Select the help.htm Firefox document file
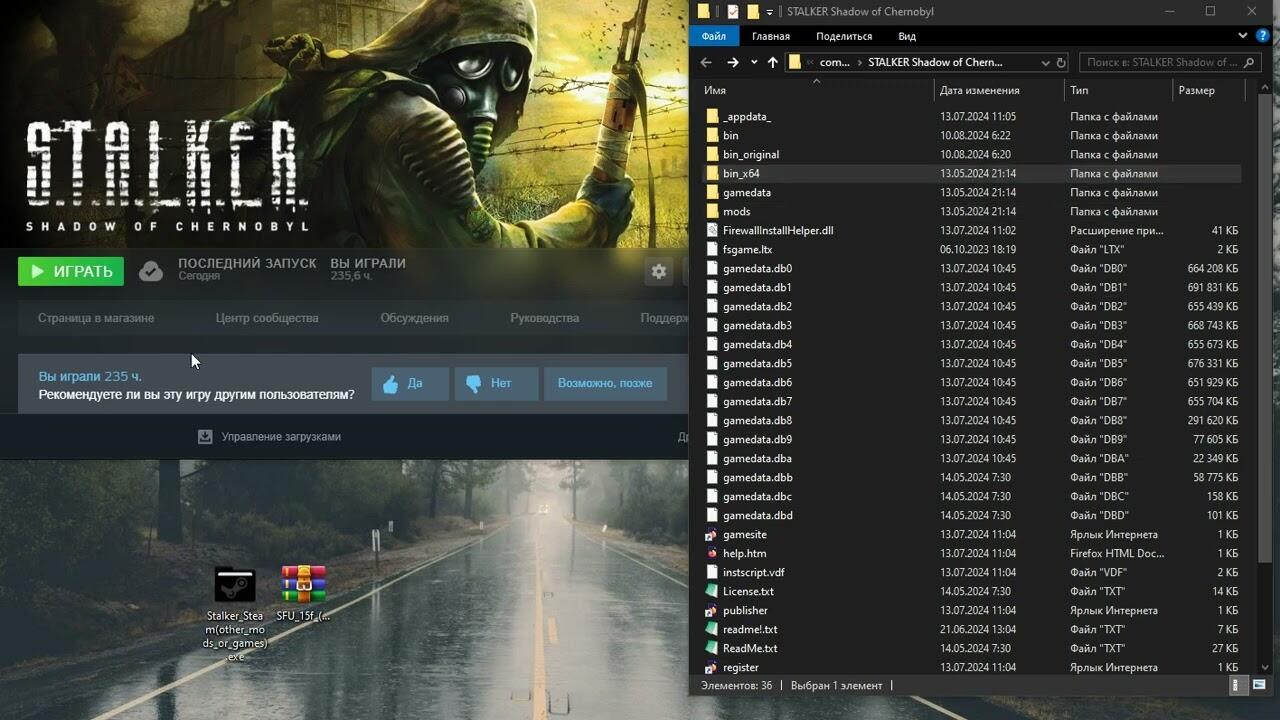Viewport: 1280px width, 720px height. [x=744, y=553]
